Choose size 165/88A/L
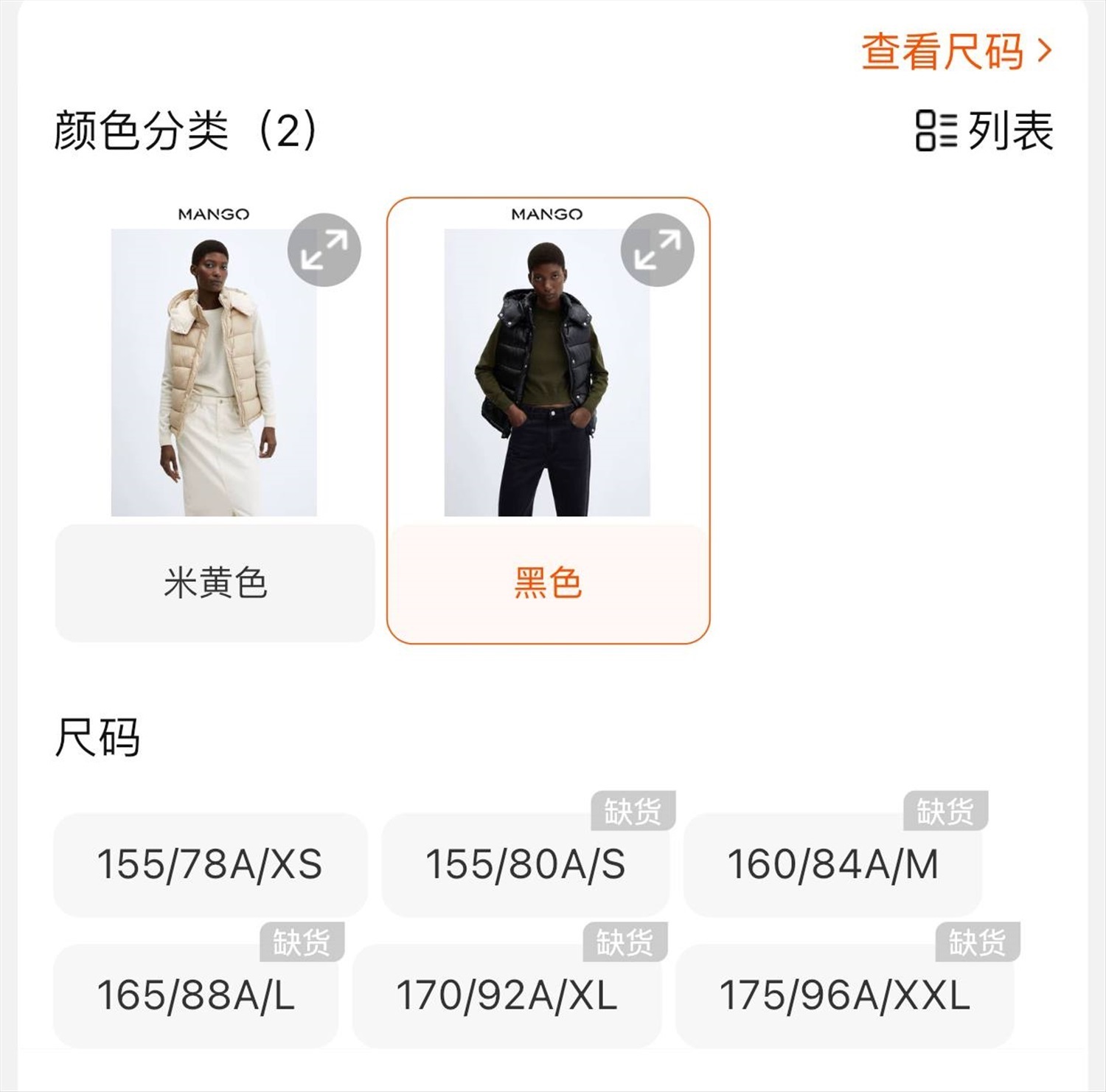The image size is (1106, 1092). [196, 995]
